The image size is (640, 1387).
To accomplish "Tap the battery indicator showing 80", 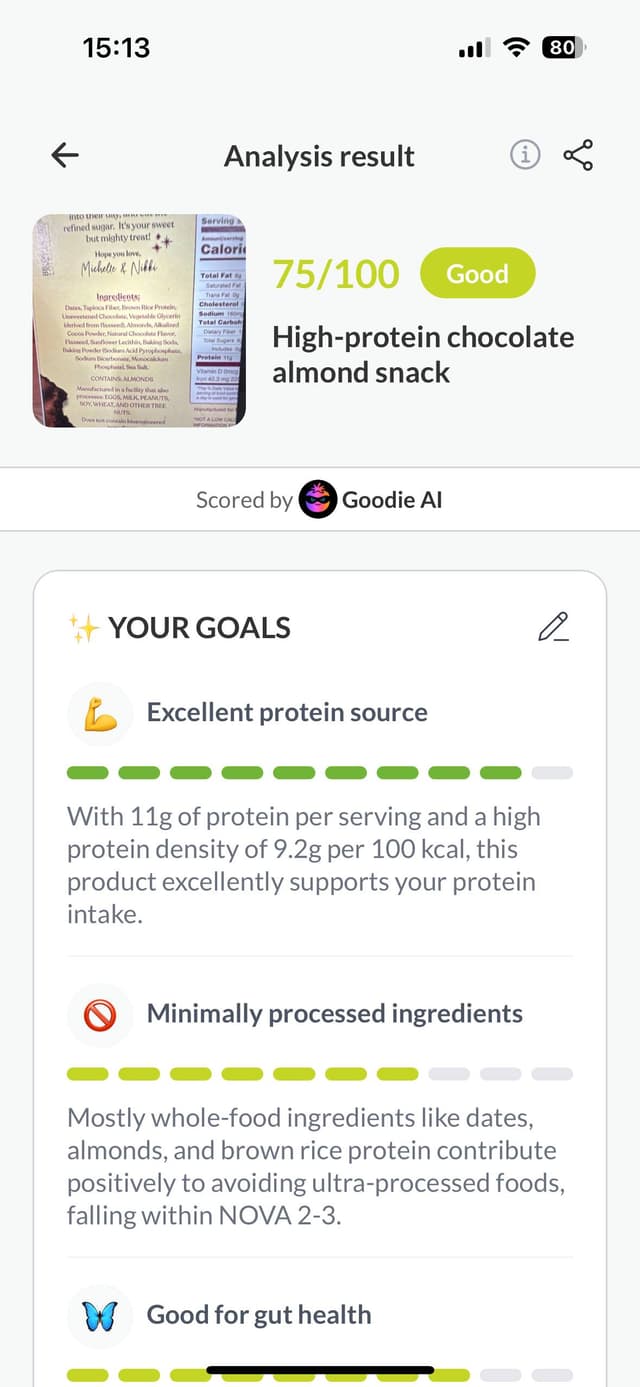I will pyautogui.click(x=561, y=47).
